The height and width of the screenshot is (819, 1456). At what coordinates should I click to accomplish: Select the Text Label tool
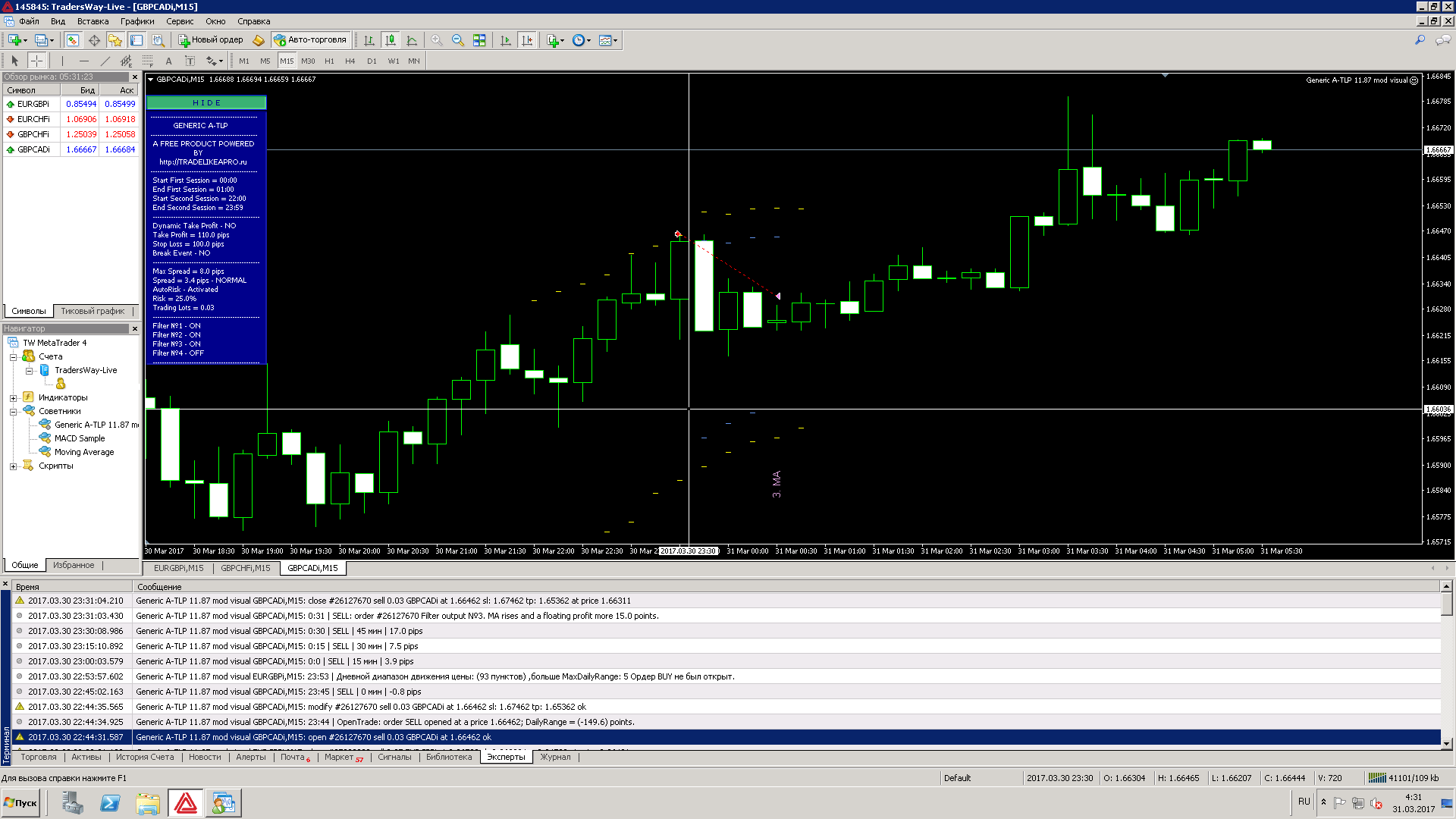pos(190,61)
